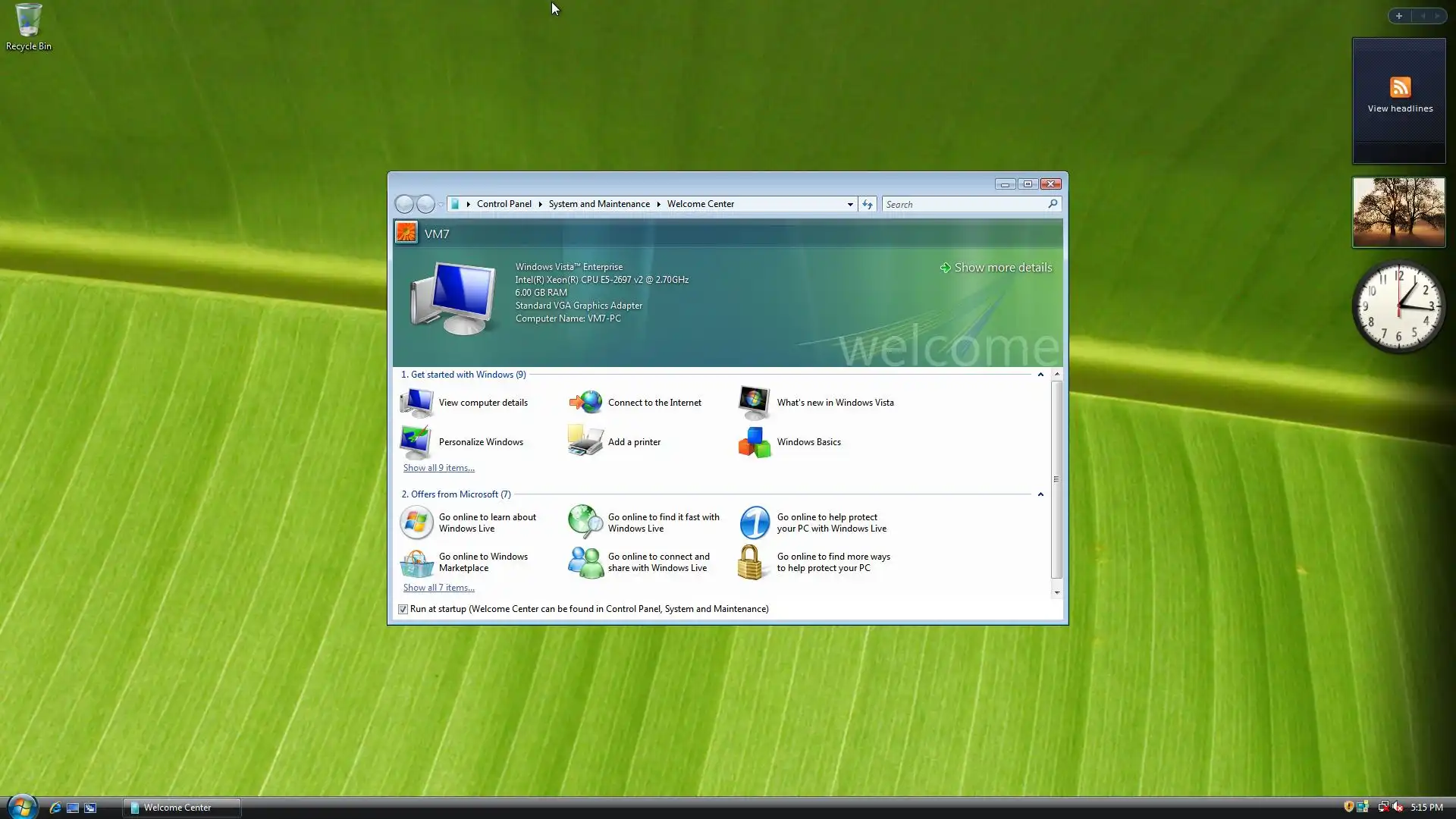Click Personalize Windows icon

tap(416, 442)
